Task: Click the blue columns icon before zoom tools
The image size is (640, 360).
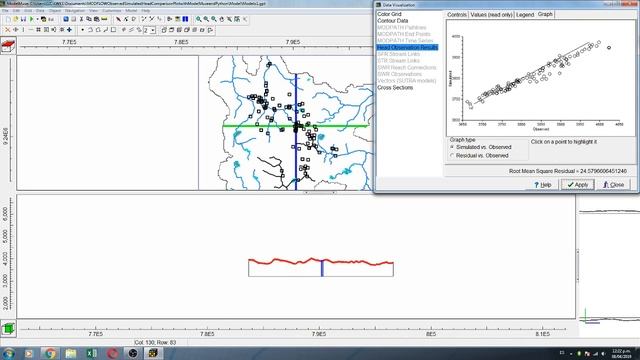Action: click(185, 19)
